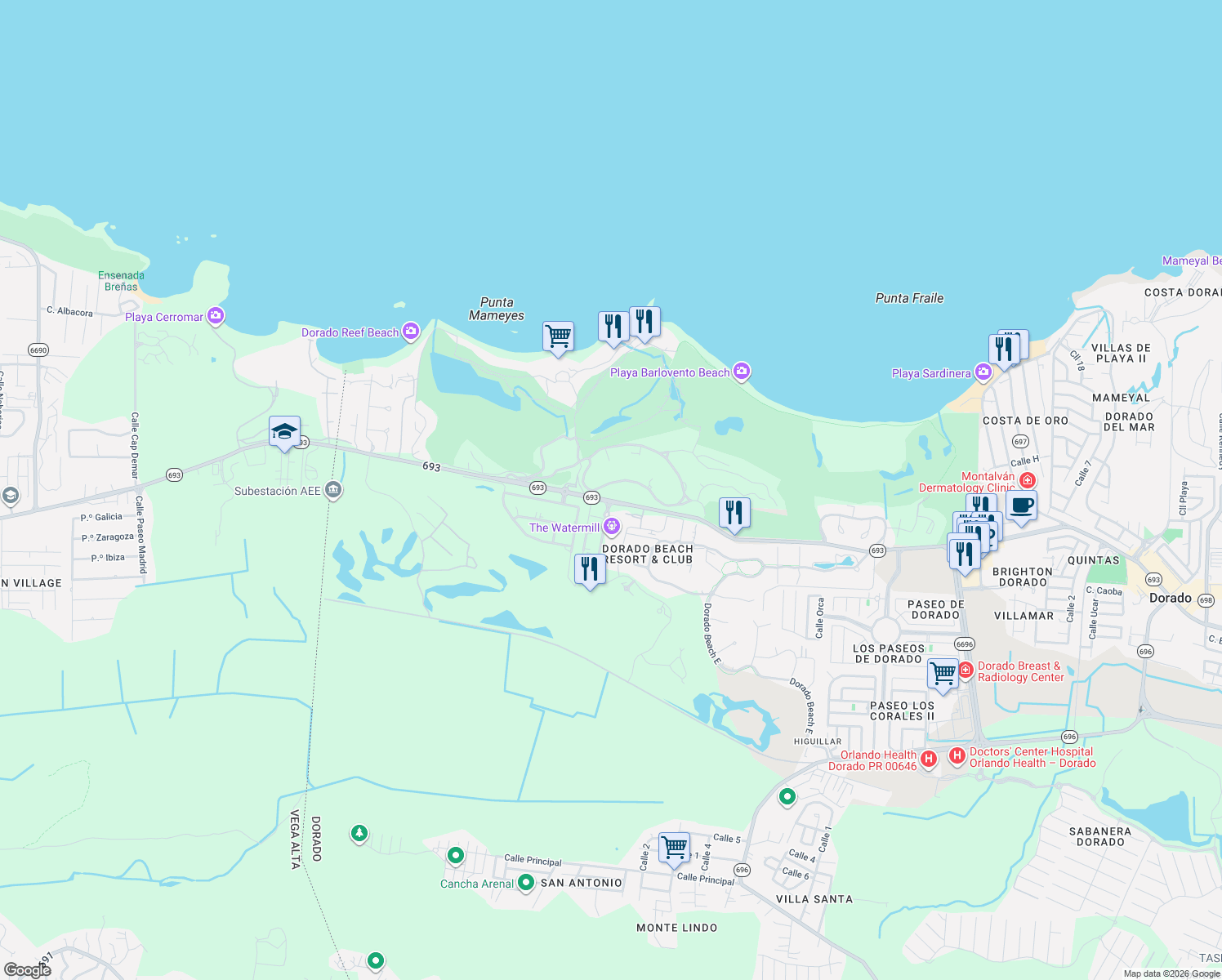Click the Paseo Los Corales II label

903,710
